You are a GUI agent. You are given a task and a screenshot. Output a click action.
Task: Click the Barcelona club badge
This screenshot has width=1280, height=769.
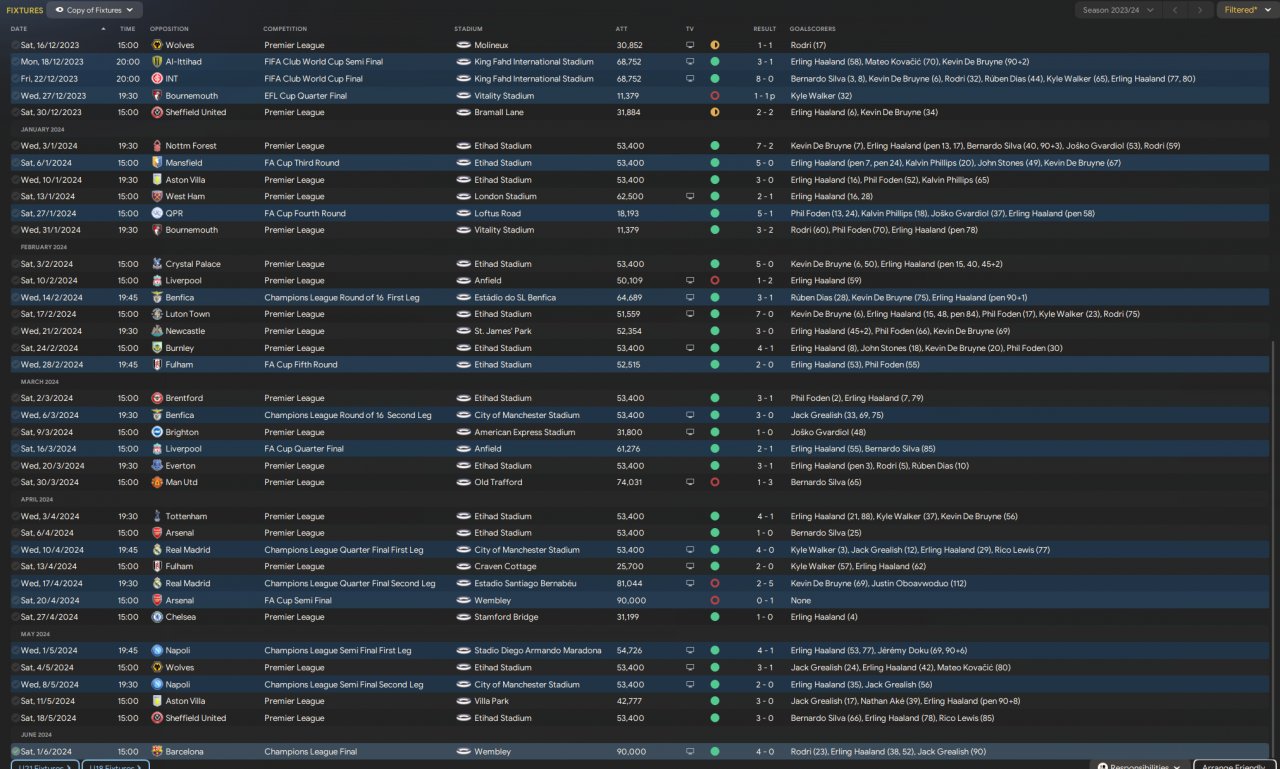[x=157, y=752]
